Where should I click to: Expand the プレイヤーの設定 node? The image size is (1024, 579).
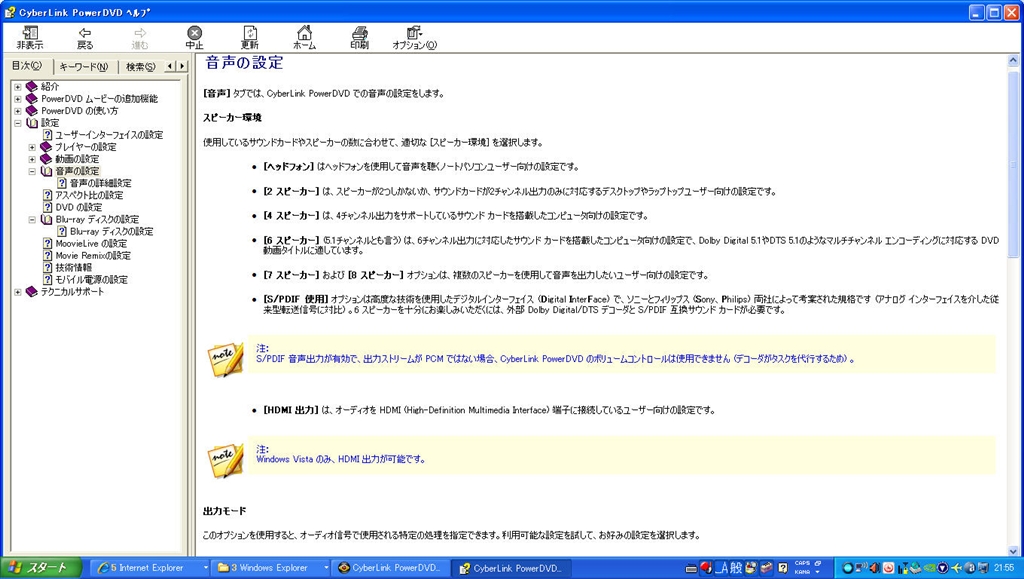[31, 147]
